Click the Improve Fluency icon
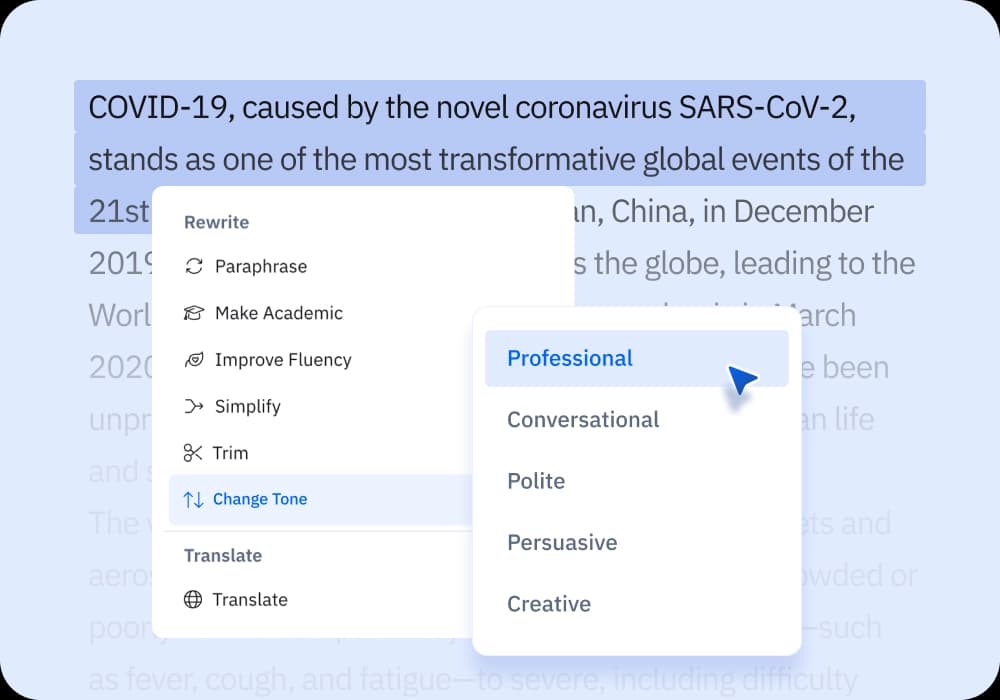1000x700 pixels. point(193,360)
